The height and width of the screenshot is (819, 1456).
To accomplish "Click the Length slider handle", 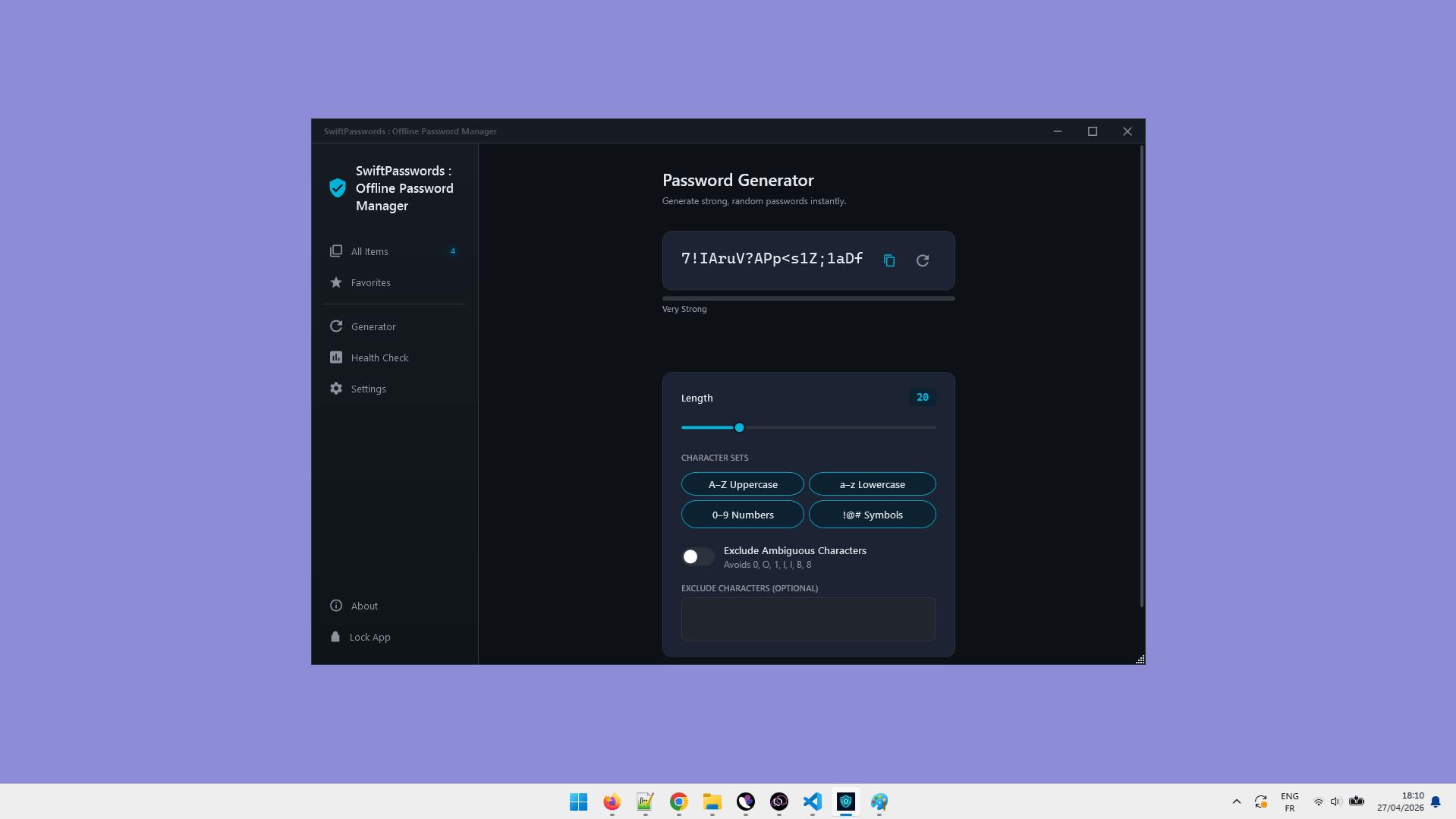I will coord(739,427).
